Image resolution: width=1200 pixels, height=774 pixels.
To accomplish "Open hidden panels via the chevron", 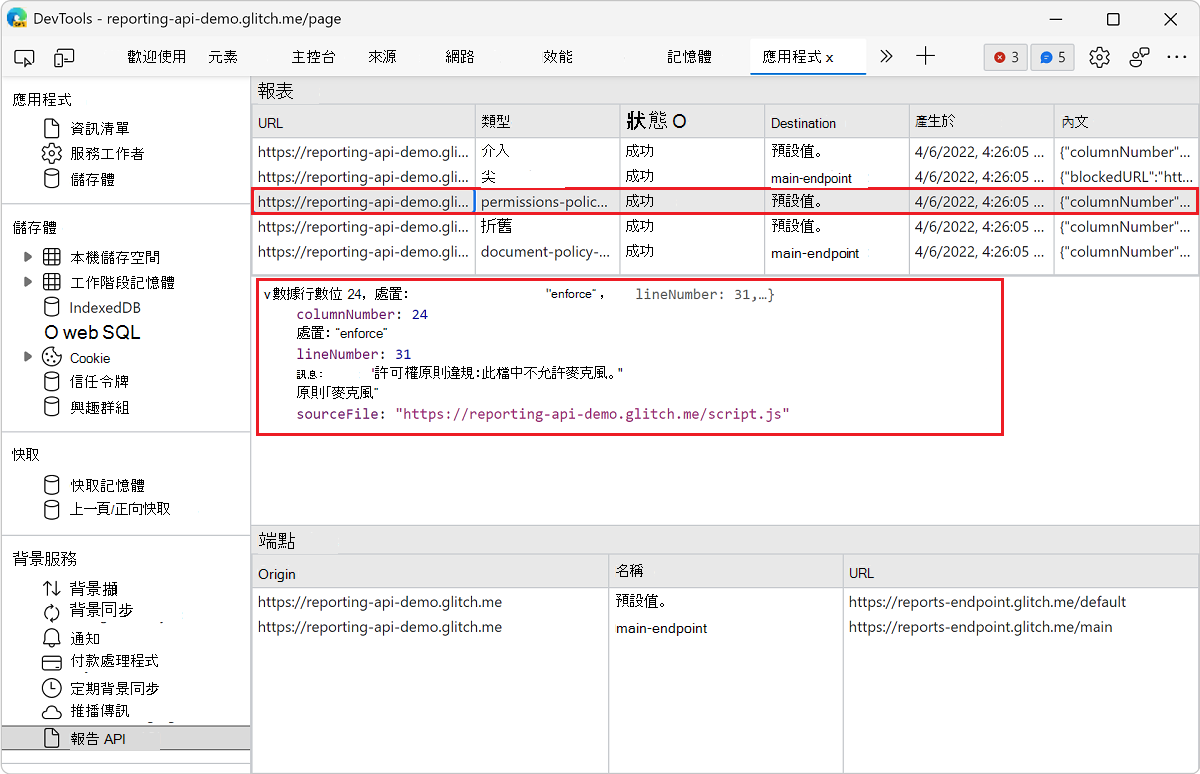I will point(885,57).
